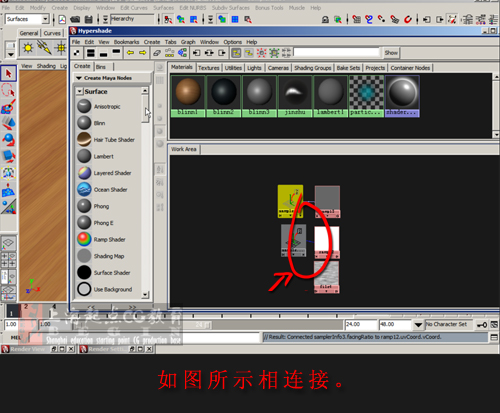Switch to the Cameras tab

click(x=278, y=68)
